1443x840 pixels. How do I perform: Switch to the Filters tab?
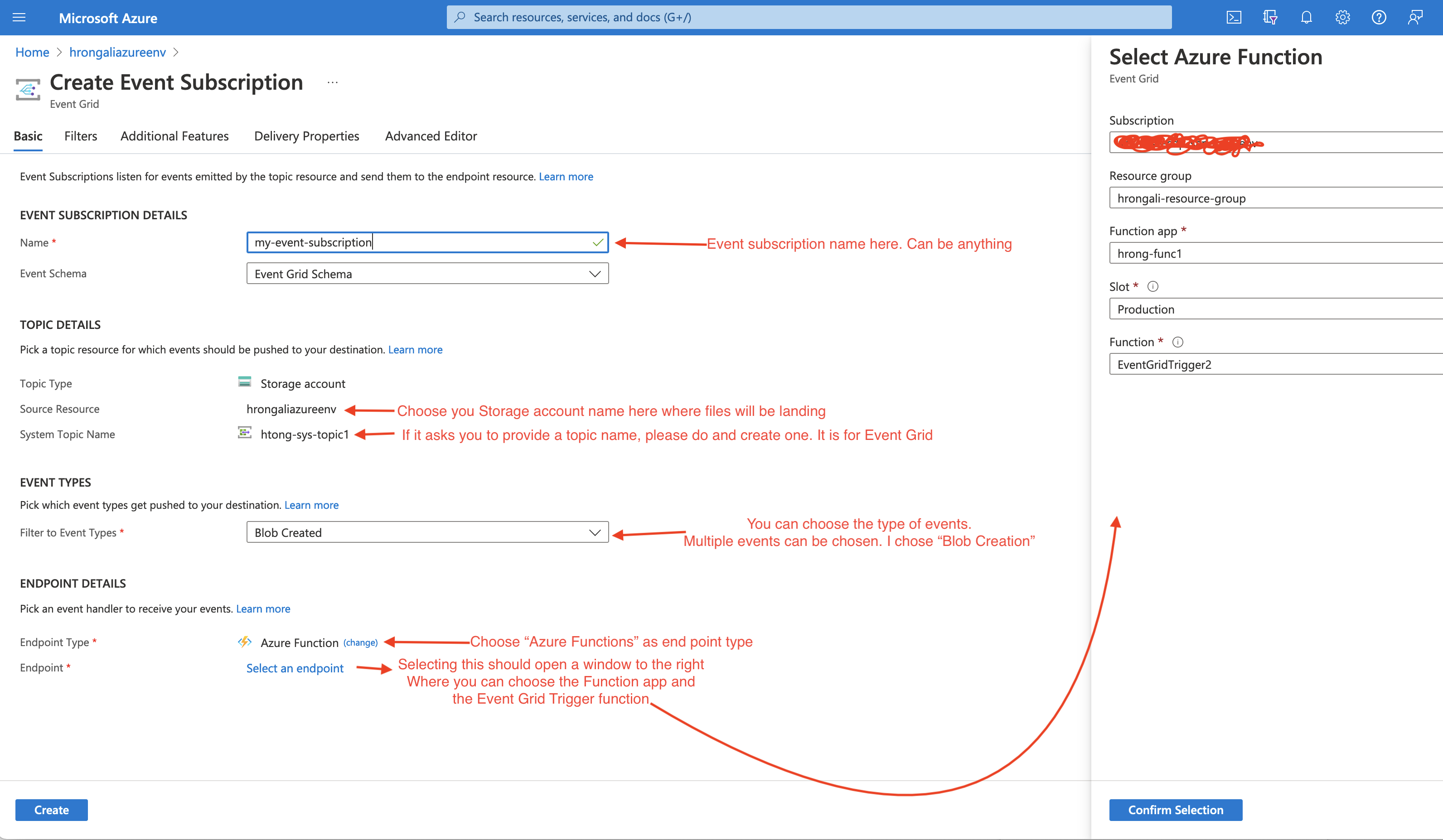(80, 136)
